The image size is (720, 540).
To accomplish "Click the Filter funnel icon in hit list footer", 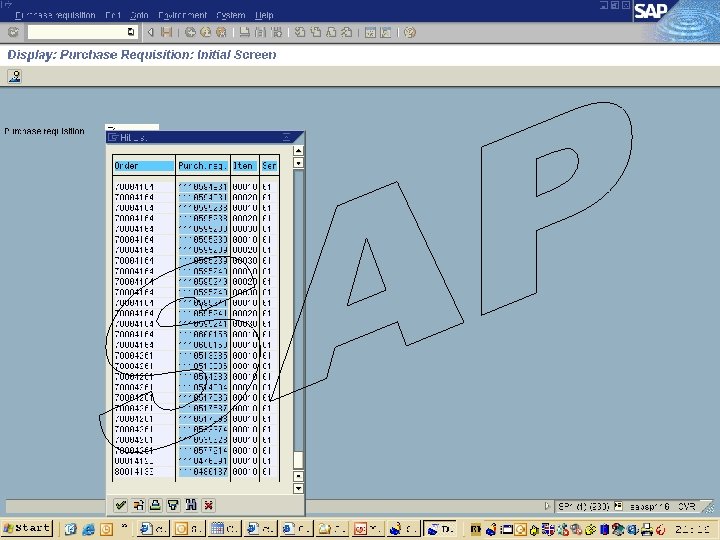I will (173, 506).
